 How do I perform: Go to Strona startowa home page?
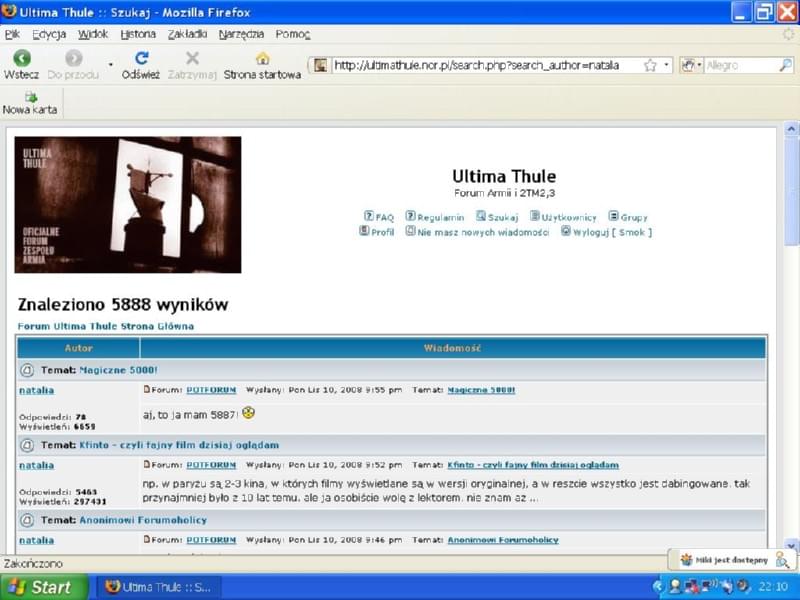262,65
